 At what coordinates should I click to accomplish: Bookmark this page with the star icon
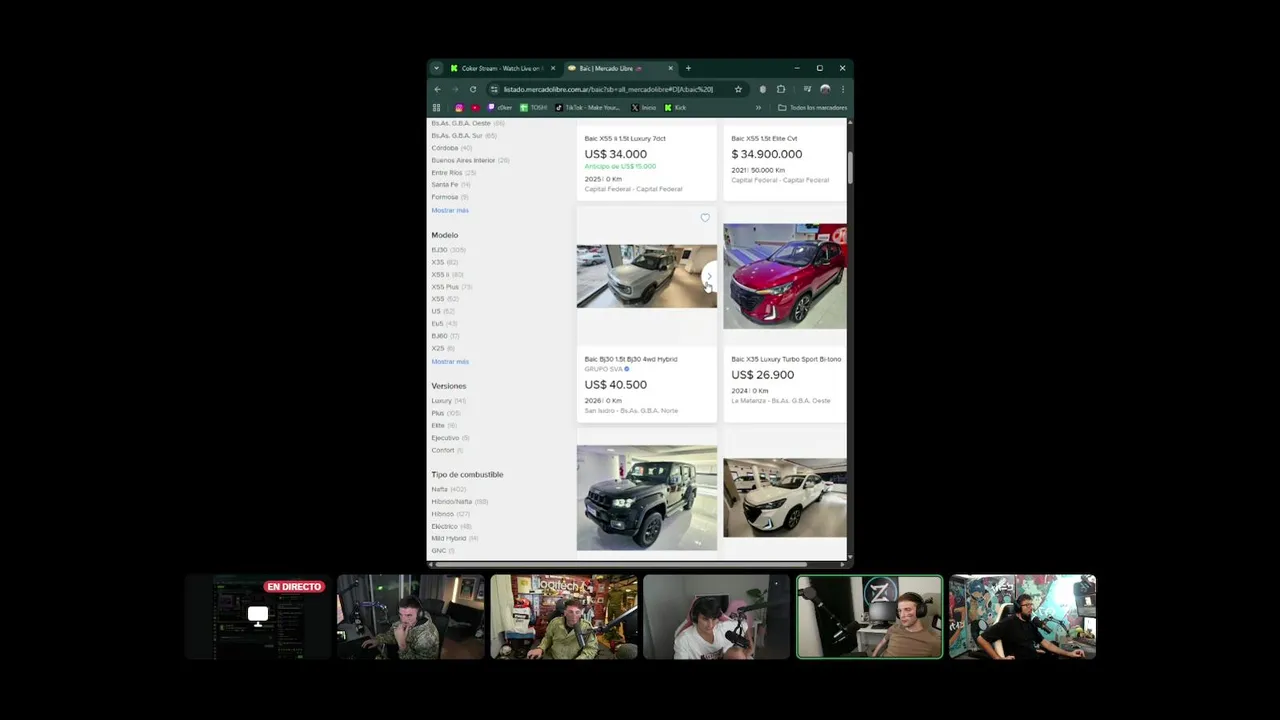point(738,89)
